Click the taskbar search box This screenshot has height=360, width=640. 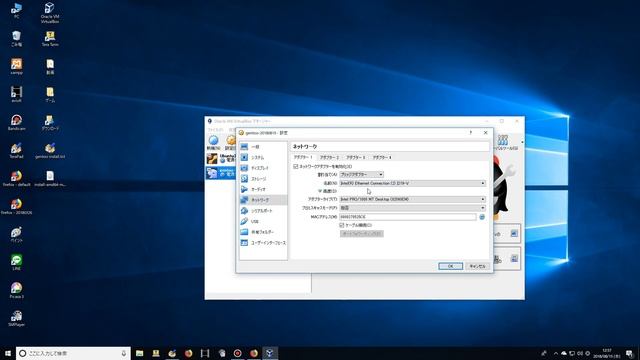[x=73, y=353]
